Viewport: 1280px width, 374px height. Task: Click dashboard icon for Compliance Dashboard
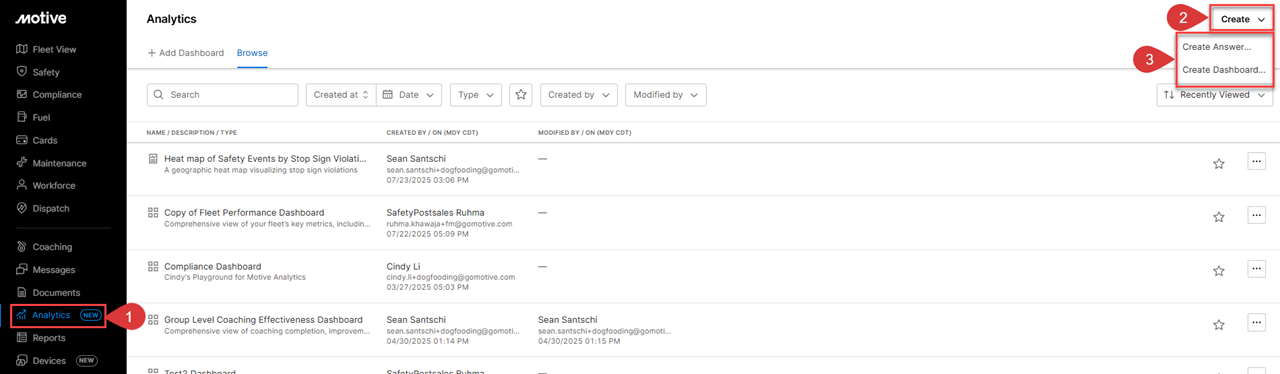tap(153, 267)
